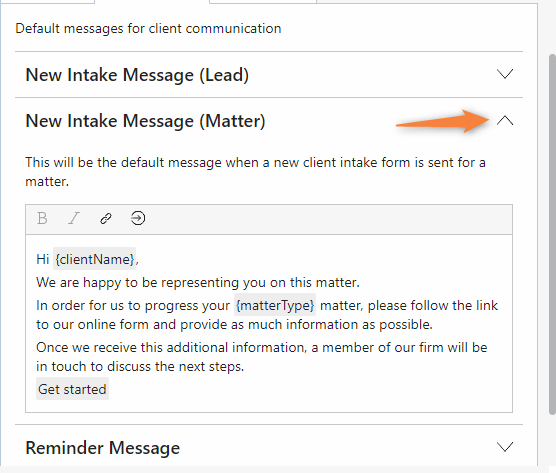
Task: Click the Get started button token
Action: point(72,389)
